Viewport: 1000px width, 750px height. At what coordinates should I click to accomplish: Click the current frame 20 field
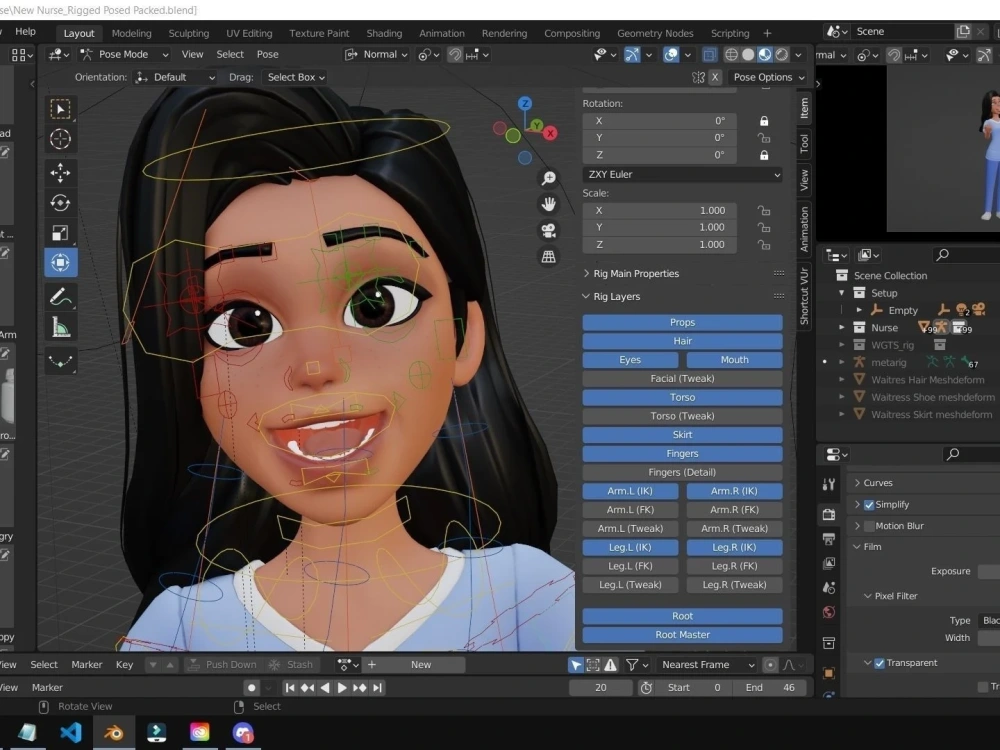pos(600,688)
